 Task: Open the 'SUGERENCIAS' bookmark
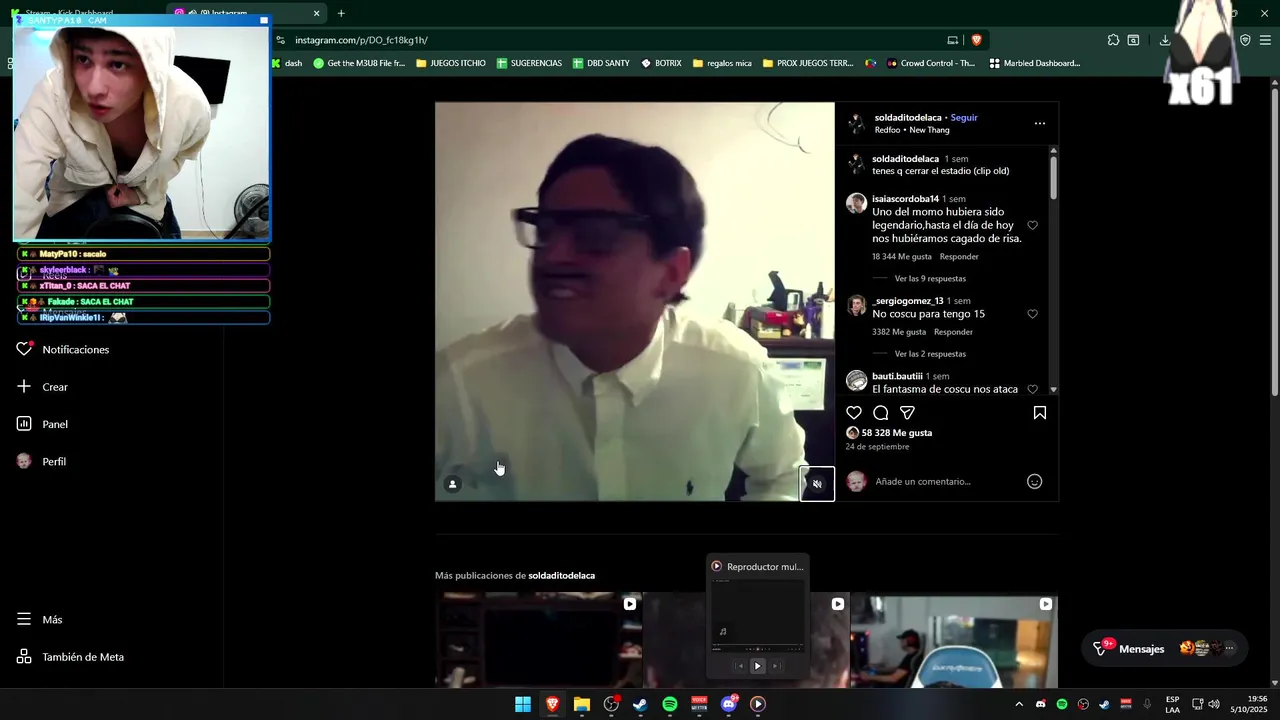[x=529, y=63]
